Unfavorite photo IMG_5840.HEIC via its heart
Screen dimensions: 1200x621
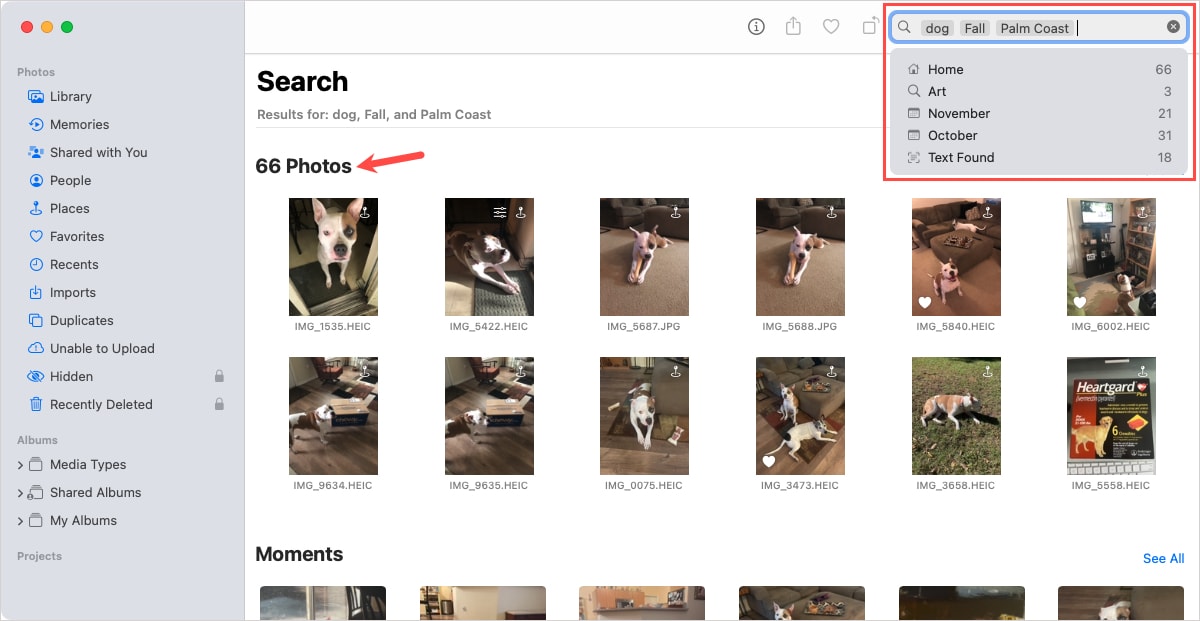924,302
